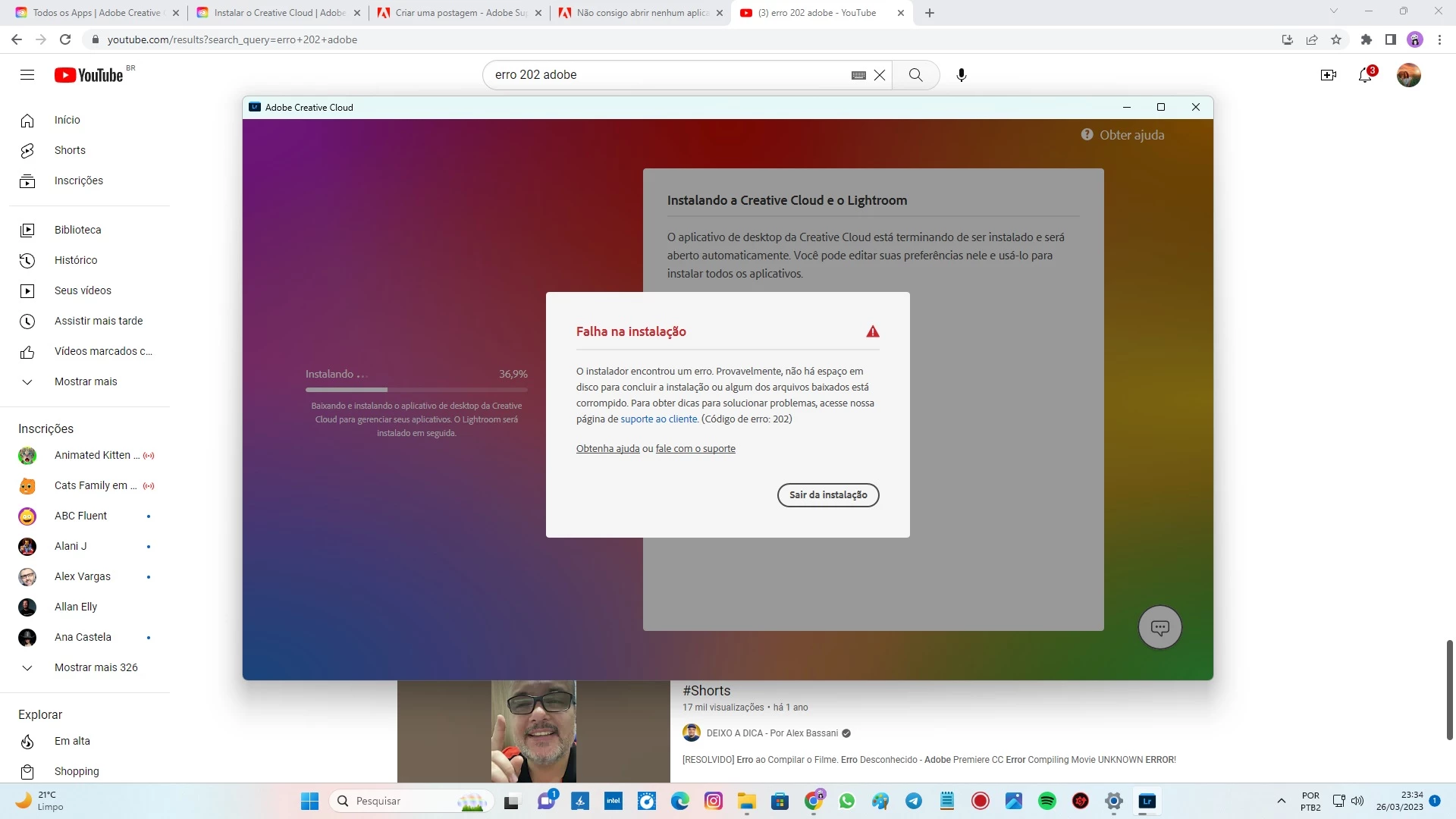This screenshot has height=819, width=1456.
Task: Click the YouTube search magnifier button
Action: 915,75
